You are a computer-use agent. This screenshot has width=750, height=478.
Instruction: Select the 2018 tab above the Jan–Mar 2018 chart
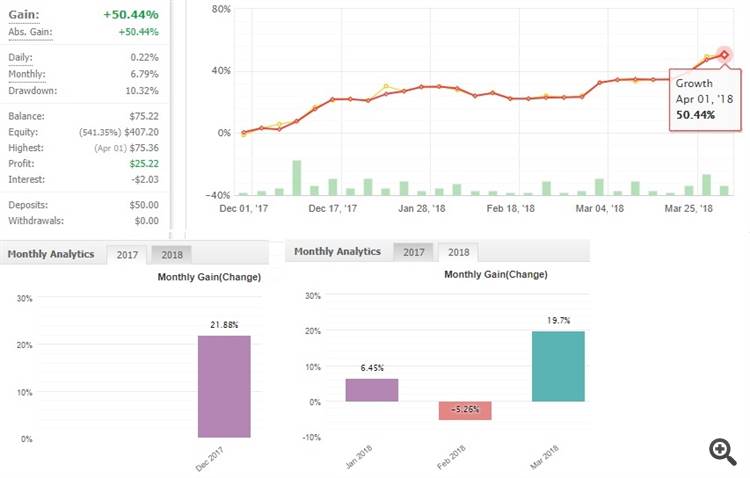click(458, 252)
